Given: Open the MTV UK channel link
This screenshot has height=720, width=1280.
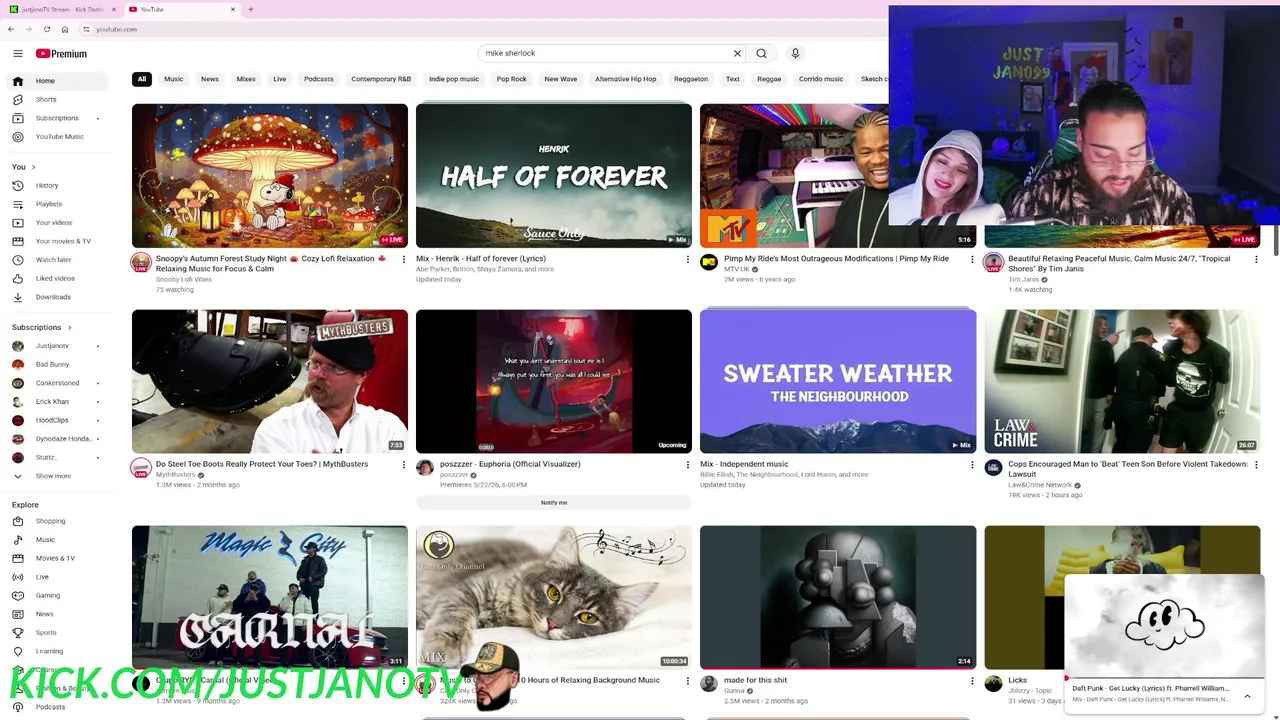Looking at the screenshot, I should tap(737, 269).
